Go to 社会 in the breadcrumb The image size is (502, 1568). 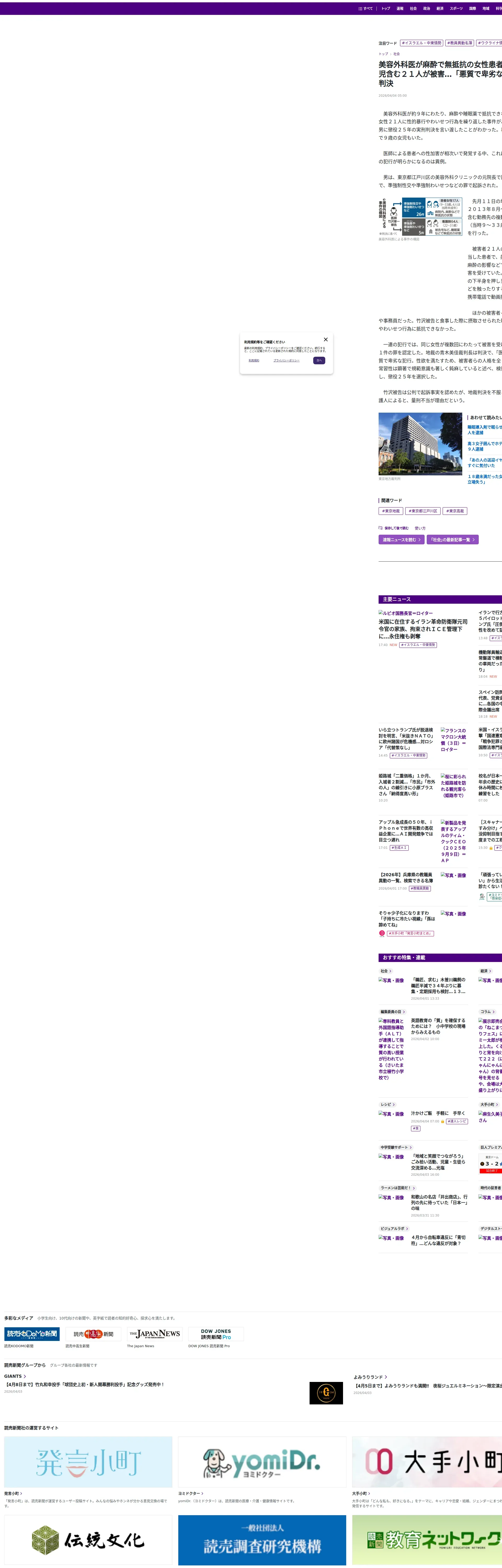(x=397, y=54)
